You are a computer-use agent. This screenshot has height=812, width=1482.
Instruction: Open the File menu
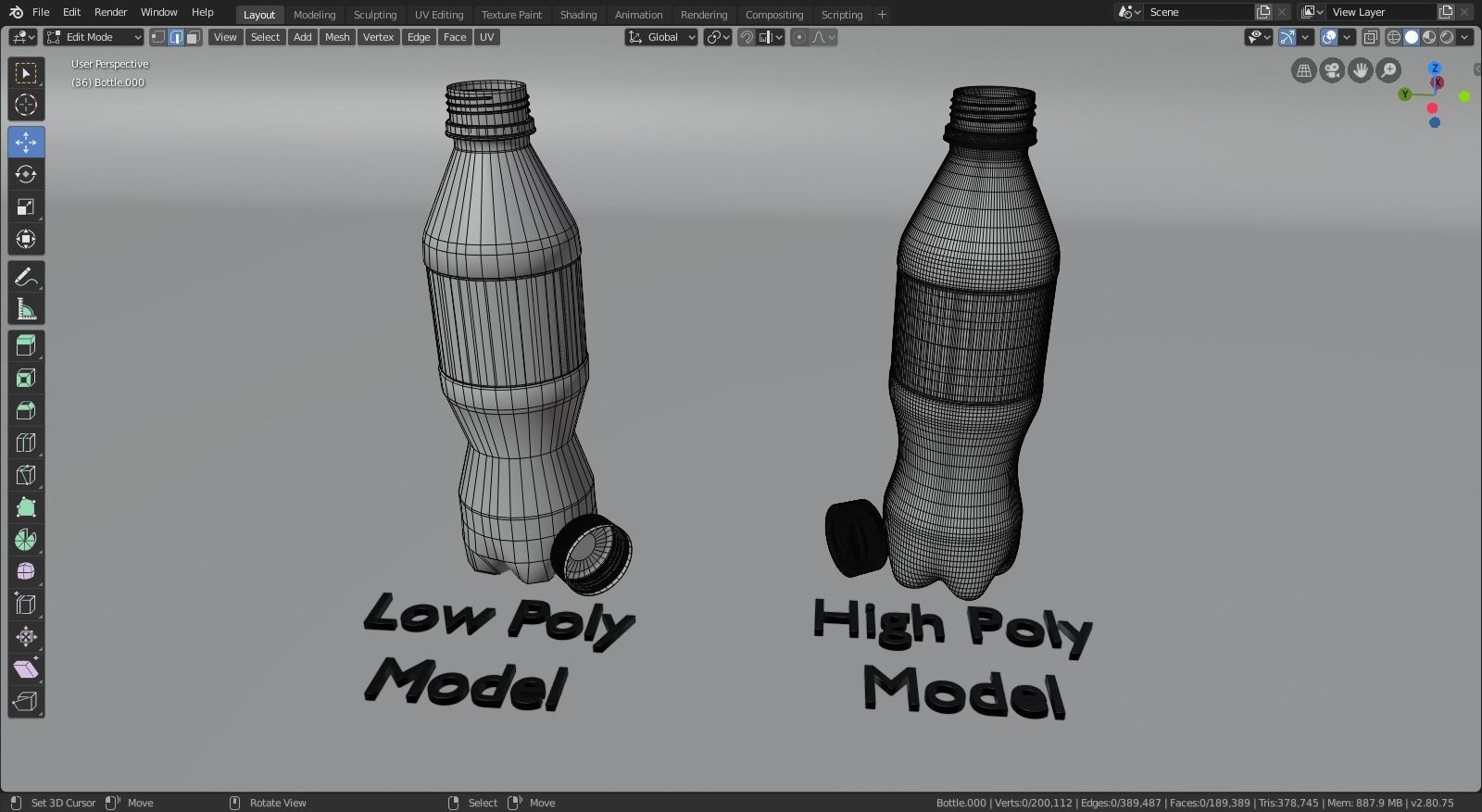pos(41,12)
